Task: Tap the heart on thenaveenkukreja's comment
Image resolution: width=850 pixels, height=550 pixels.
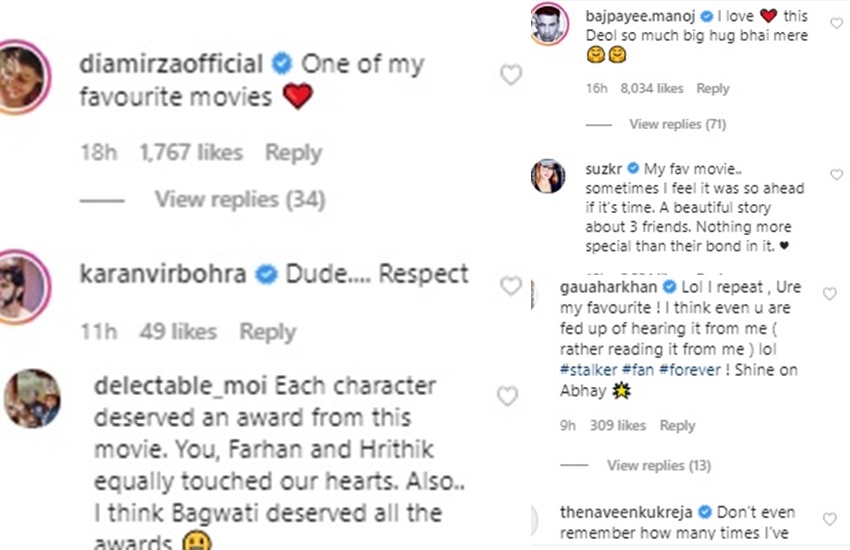Action: pos(828,519)
